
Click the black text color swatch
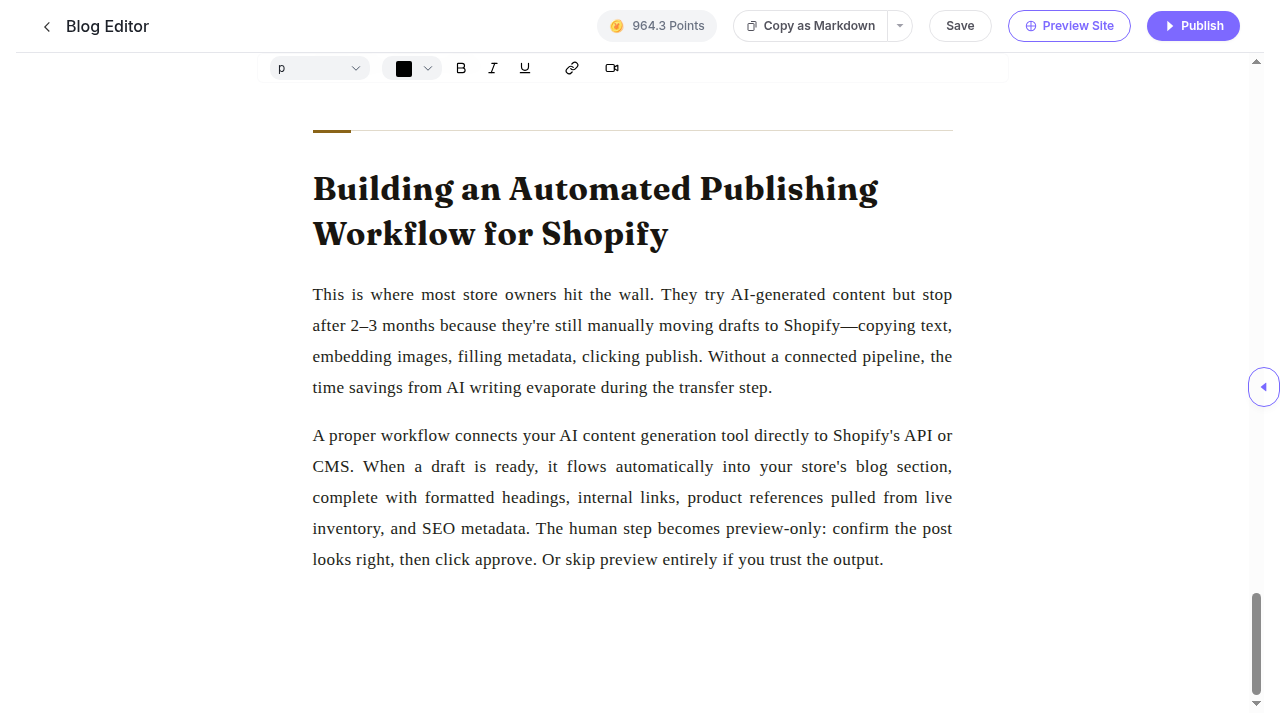pyautogui.click(x=404, y=69)
